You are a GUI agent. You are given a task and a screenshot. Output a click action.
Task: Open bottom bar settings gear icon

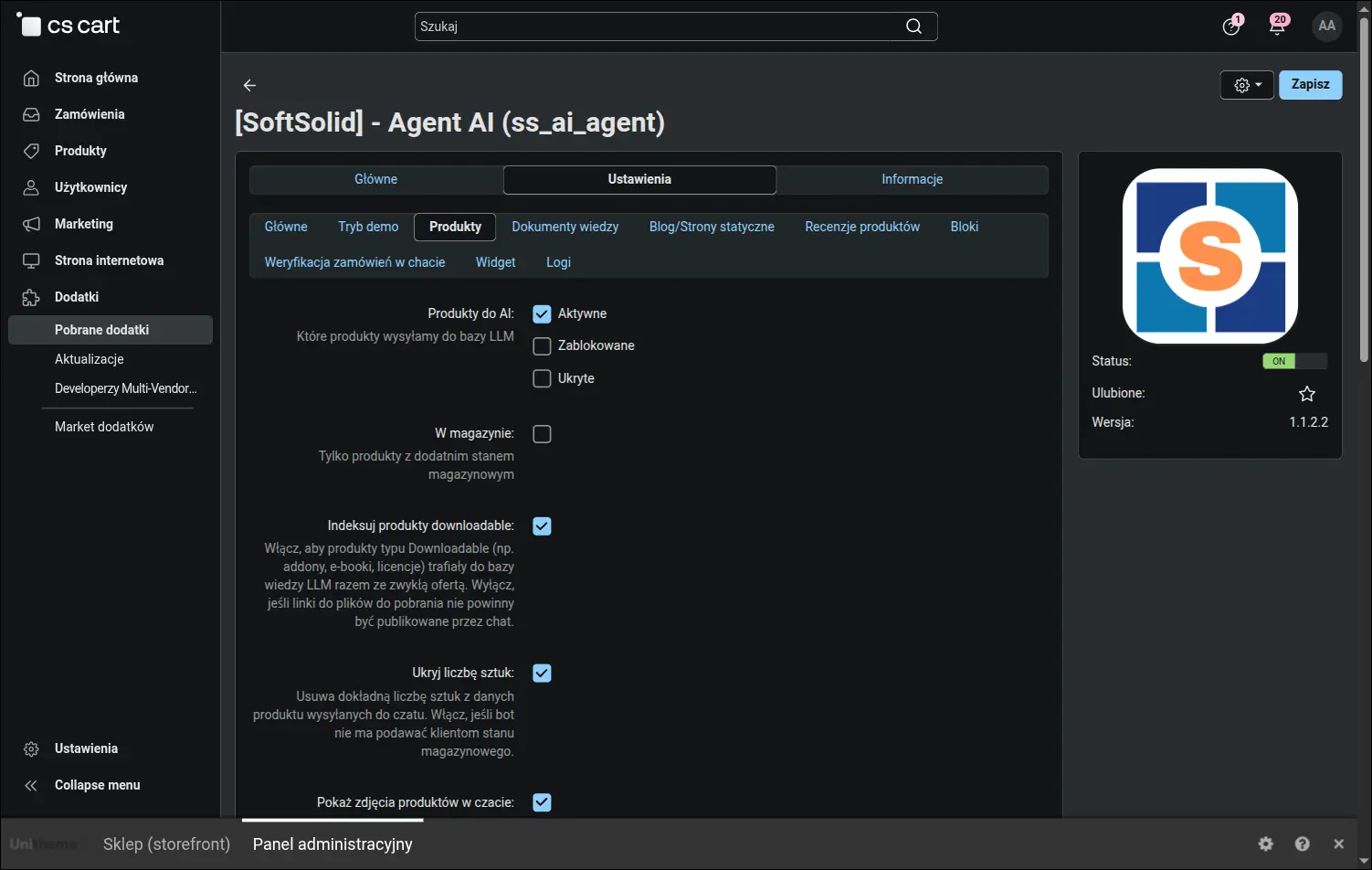[1266, 843]
